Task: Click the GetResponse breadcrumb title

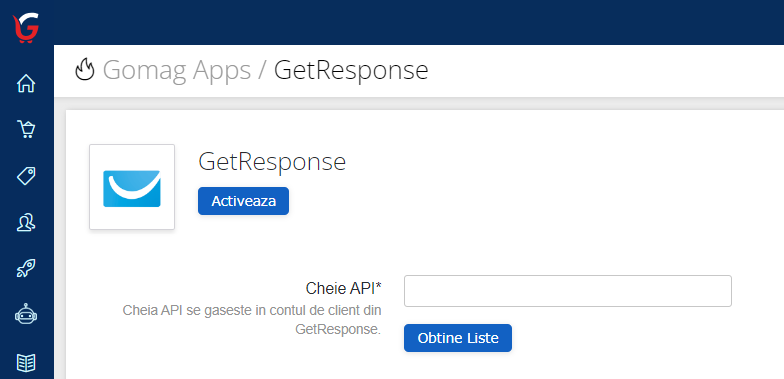Action: tap(351, 70)
